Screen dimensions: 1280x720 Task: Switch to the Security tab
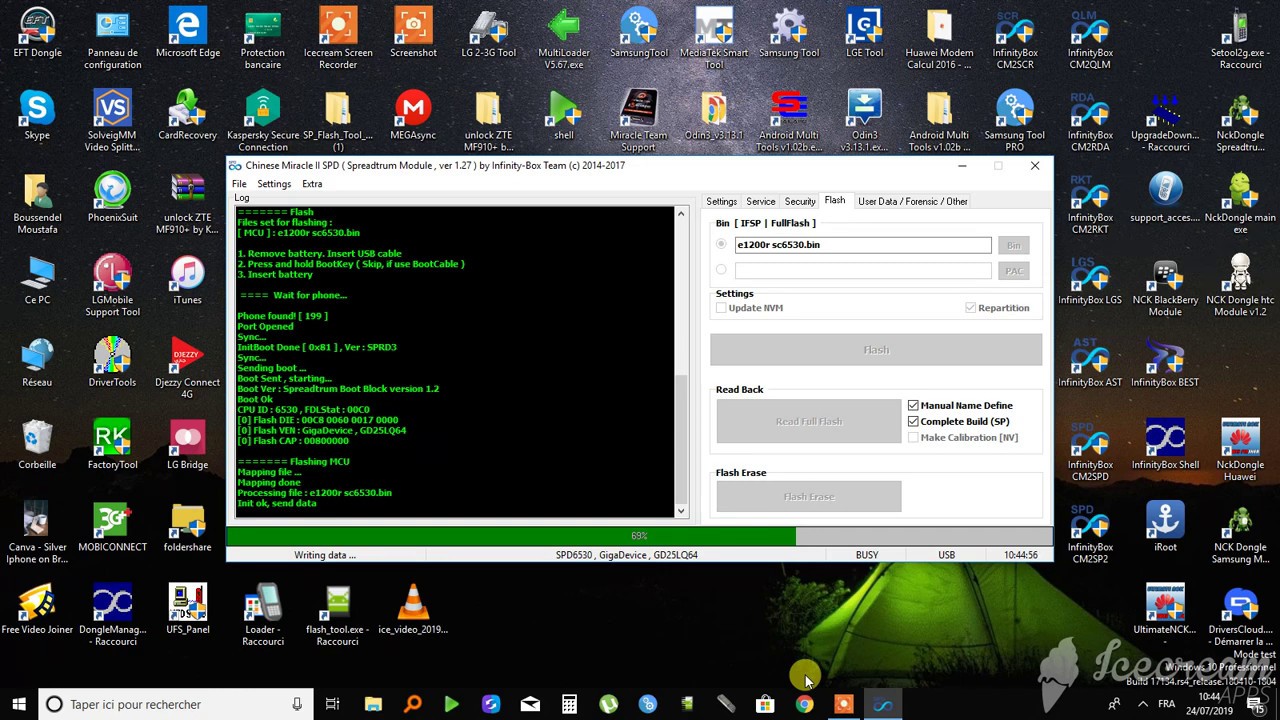(800, 202)
